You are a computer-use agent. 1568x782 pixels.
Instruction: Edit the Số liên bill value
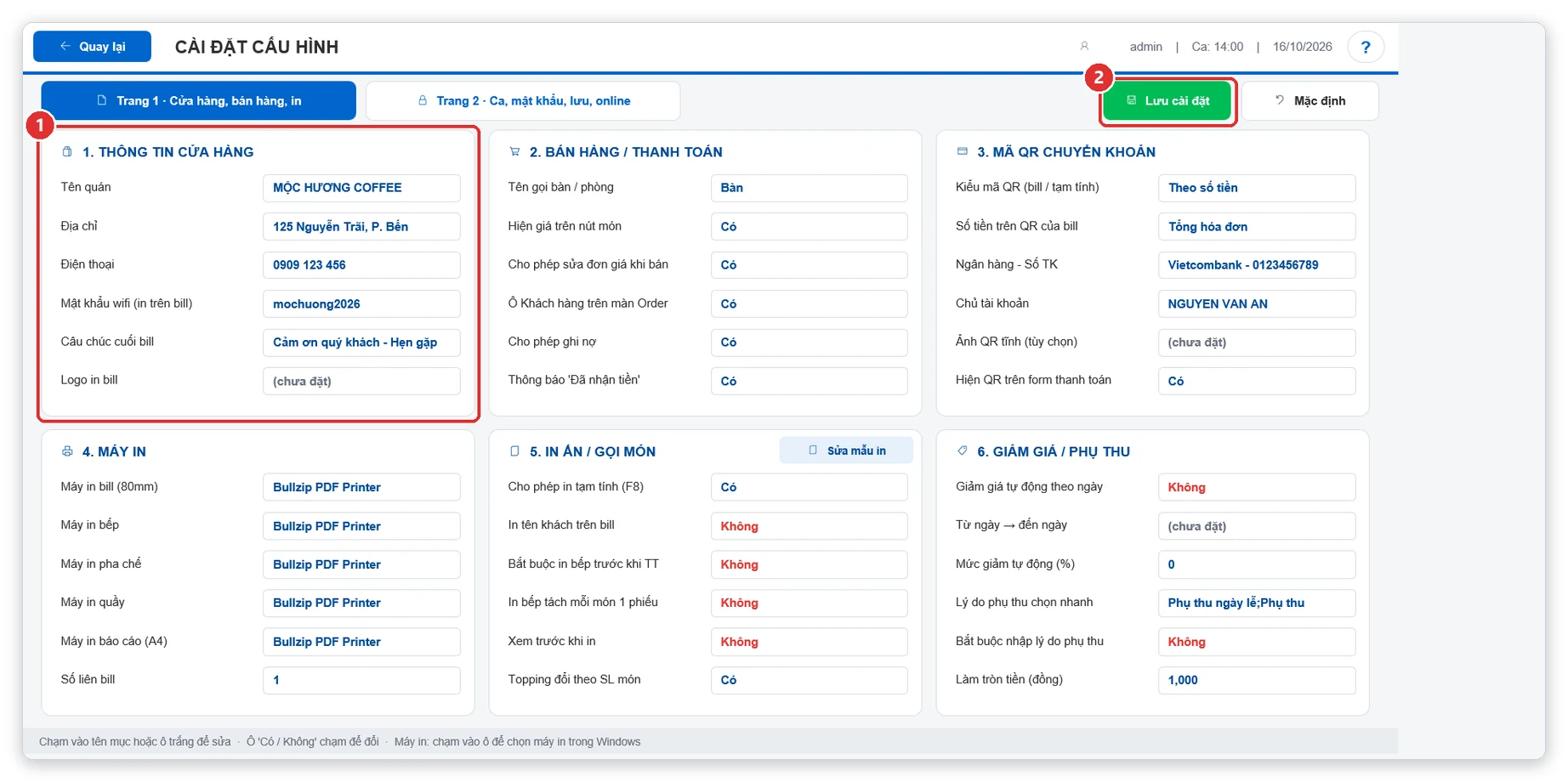[x=361, y=680]
